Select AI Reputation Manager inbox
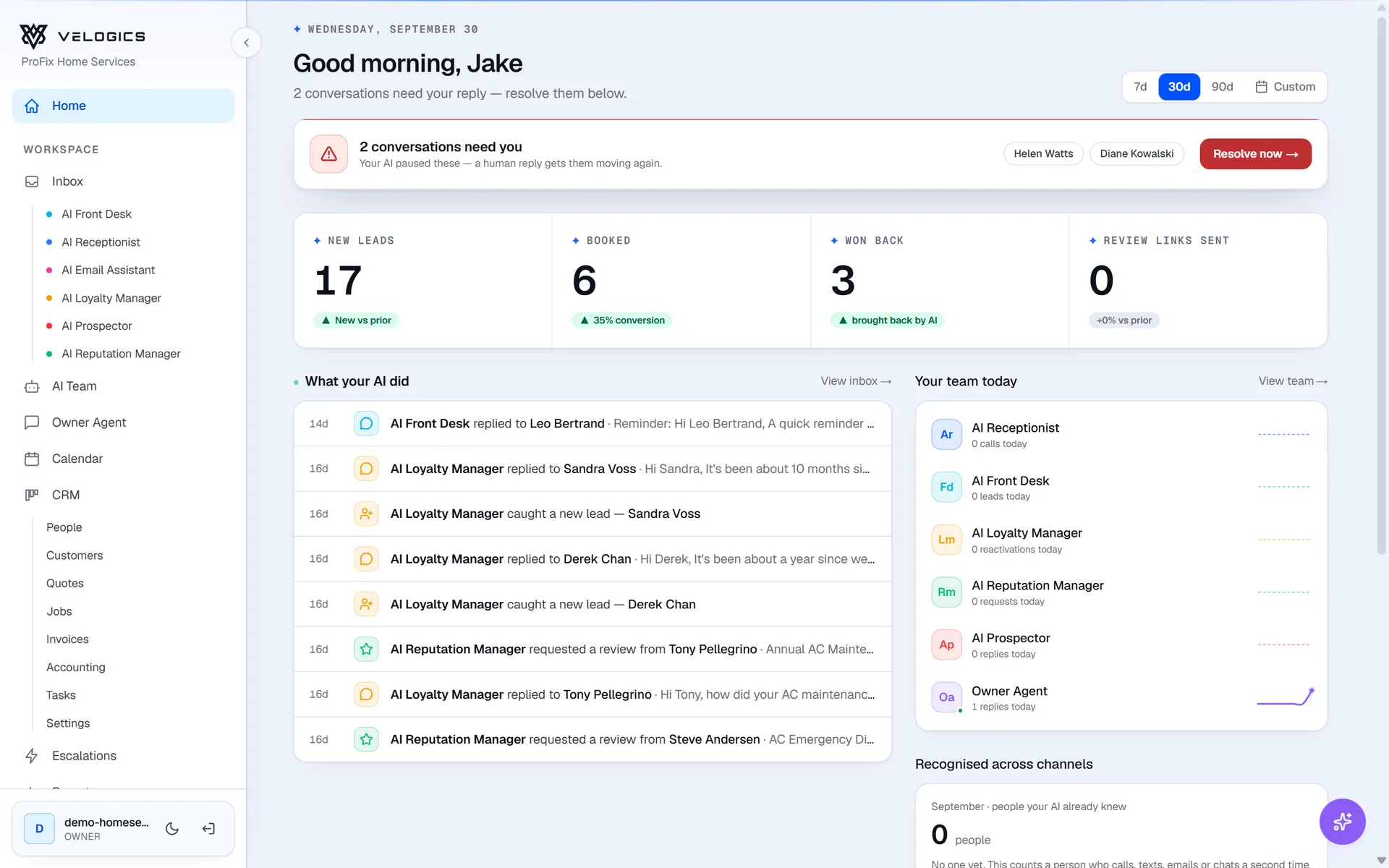The width and height of the screenshot is (1389, 868). coord(121,354)
